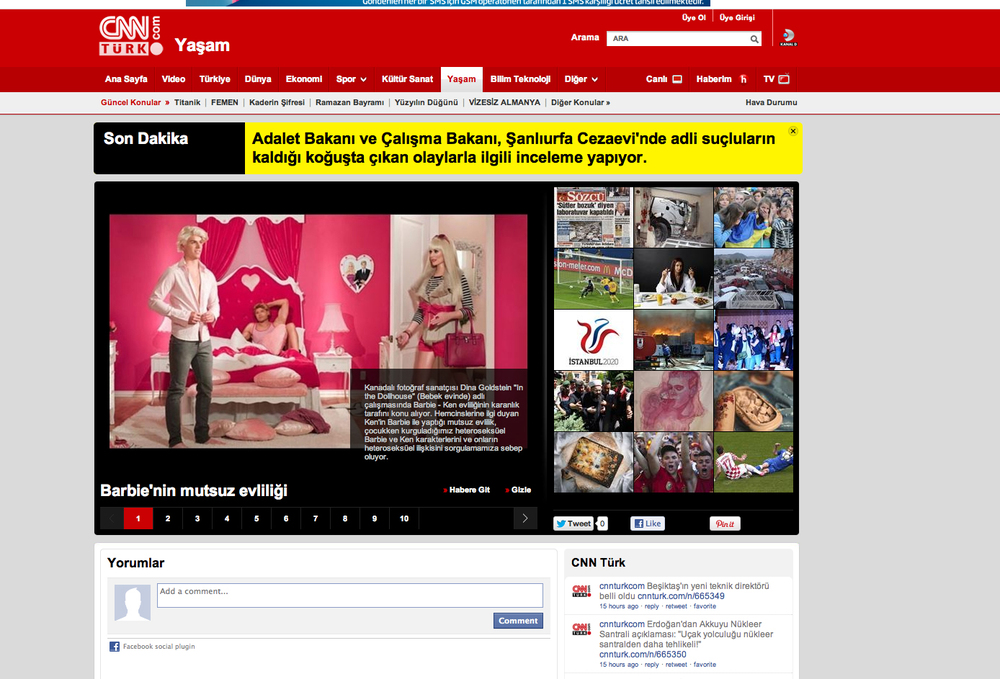Screen dimensions: 1000x679
Task: Open Haberim personalized news link
Action: pyautogui.click(x=721, y=79)
